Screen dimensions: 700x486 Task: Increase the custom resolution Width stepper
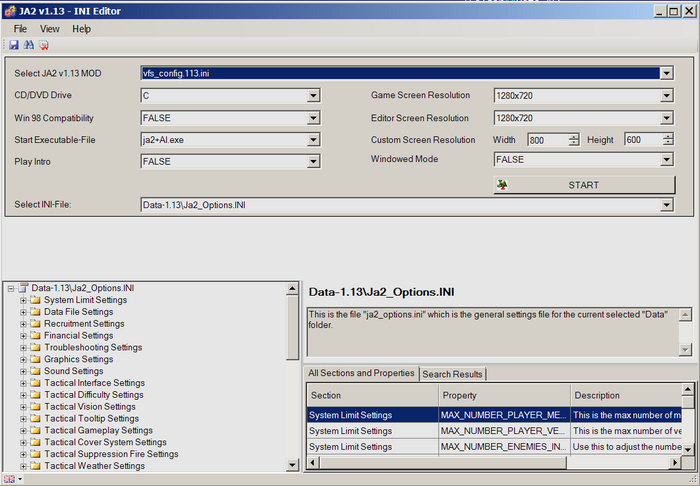[x=573, y=137]
